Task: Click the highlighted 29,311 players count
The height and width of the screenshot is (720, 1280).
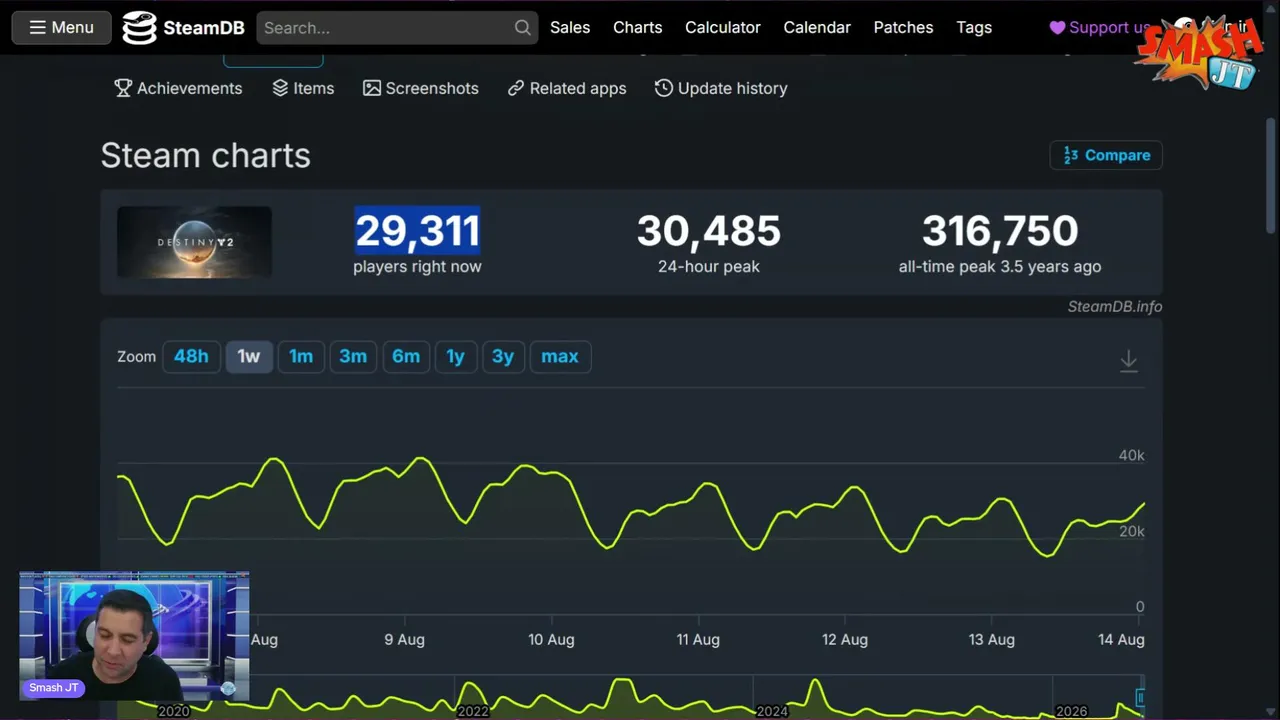Action: tap(418, 231)
